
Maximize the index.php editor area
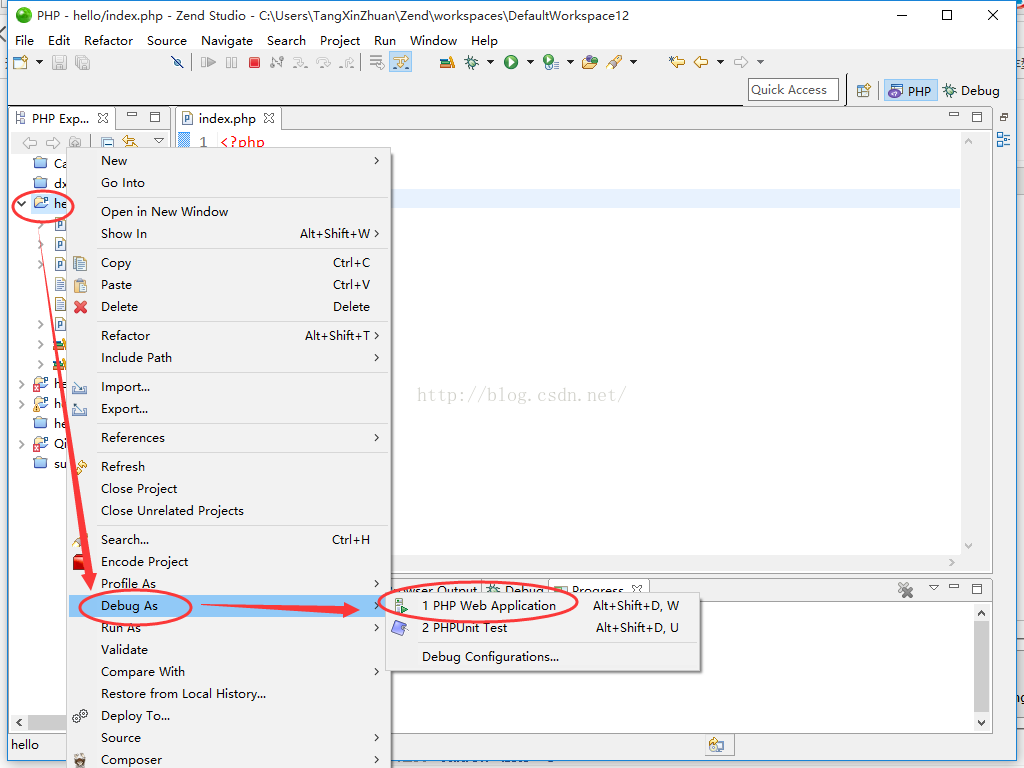tap(977, 117)
